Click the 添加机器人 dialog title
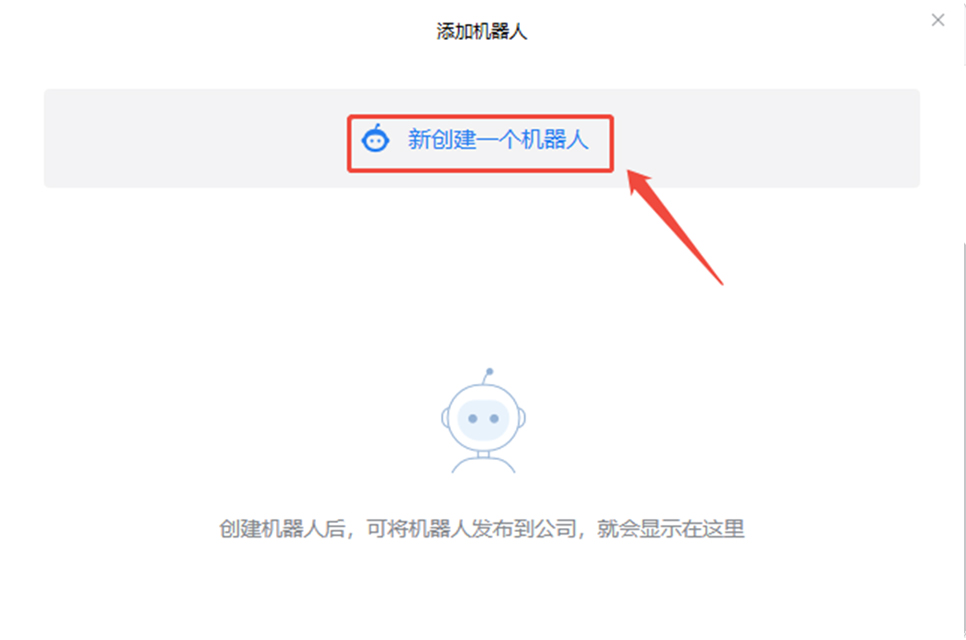Screen dimensions: 966x640 [x=481, y=31]
